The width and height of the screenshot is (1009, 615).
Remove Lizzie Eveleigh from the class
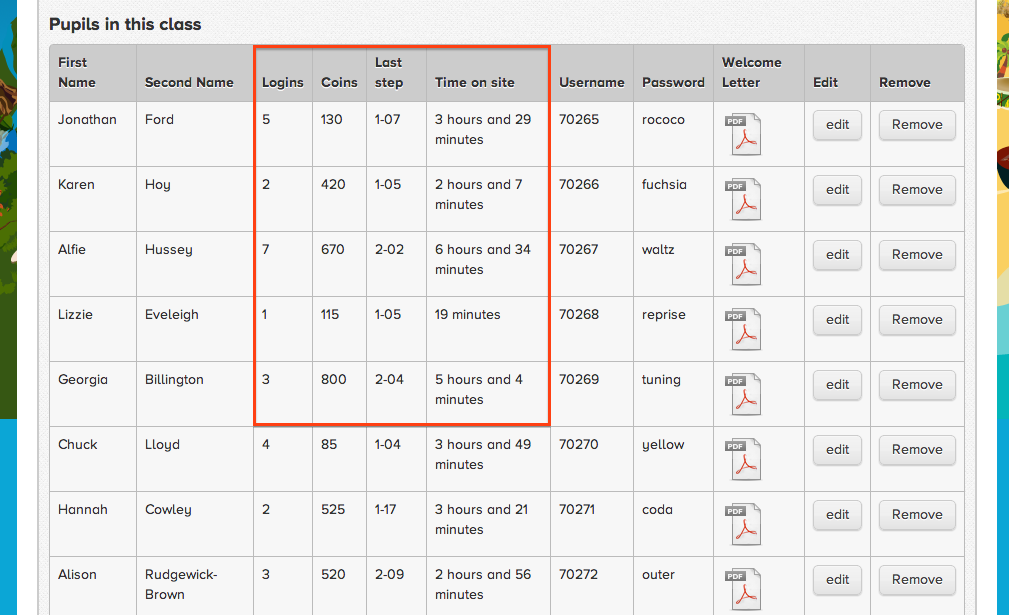tap(917, 320)
